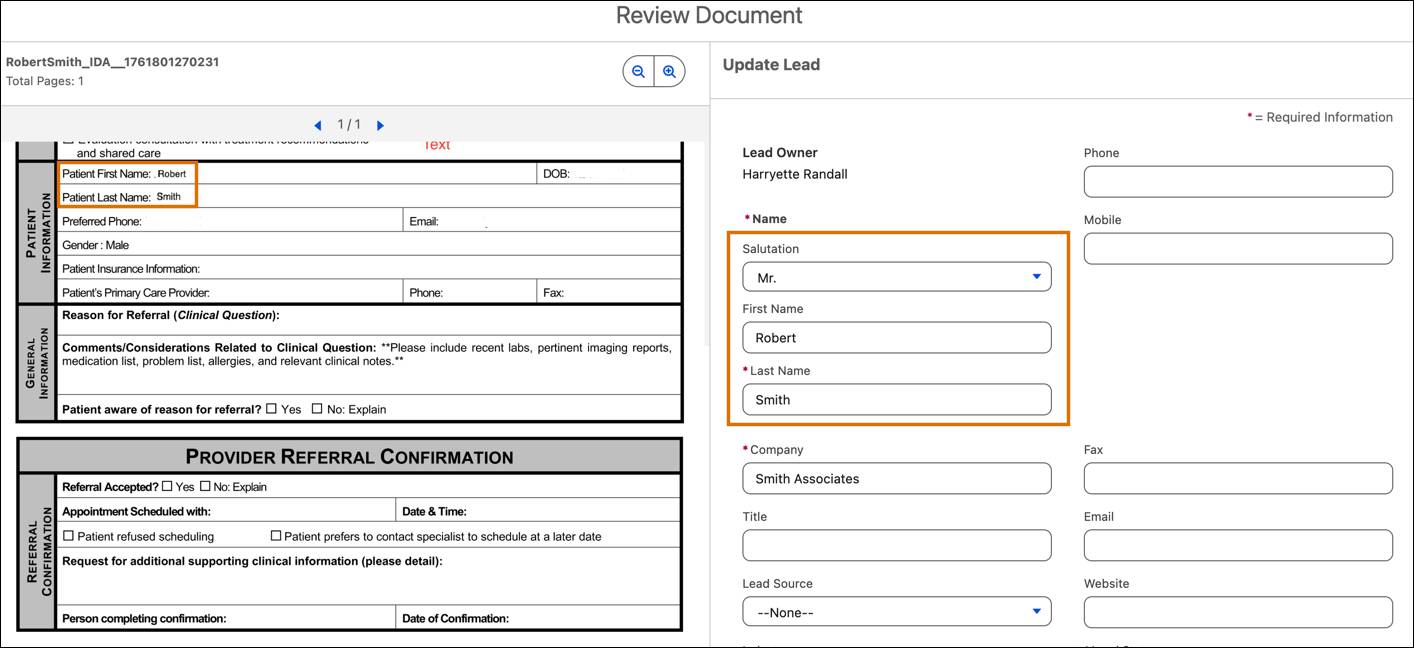Go to the previous document page
The width and height of the screenshot is (1414, 648).
coord(318,124)
